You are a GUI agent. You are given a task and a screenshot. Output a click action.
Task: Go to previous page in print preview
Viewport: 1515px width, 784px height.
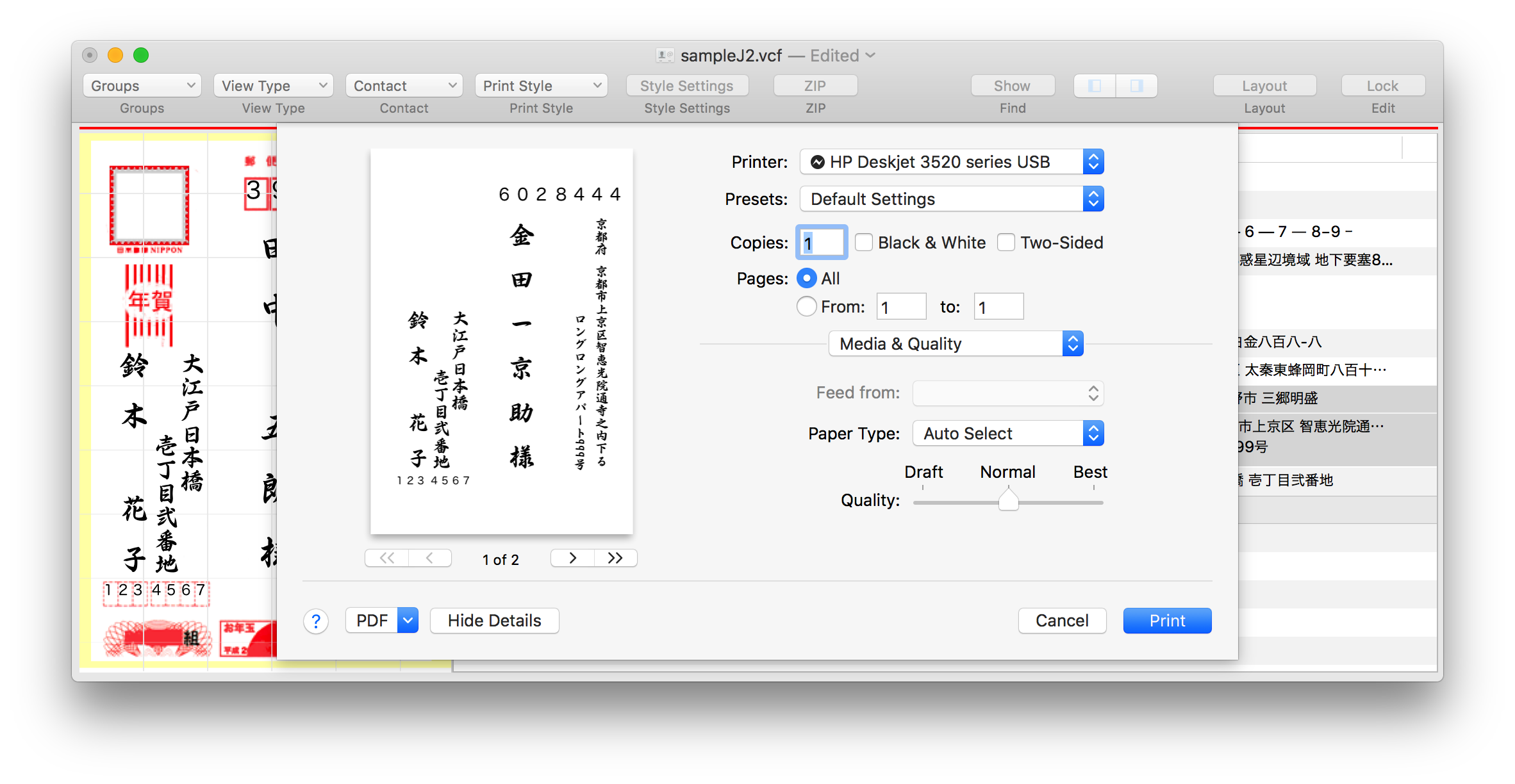[x=430, y=558]
